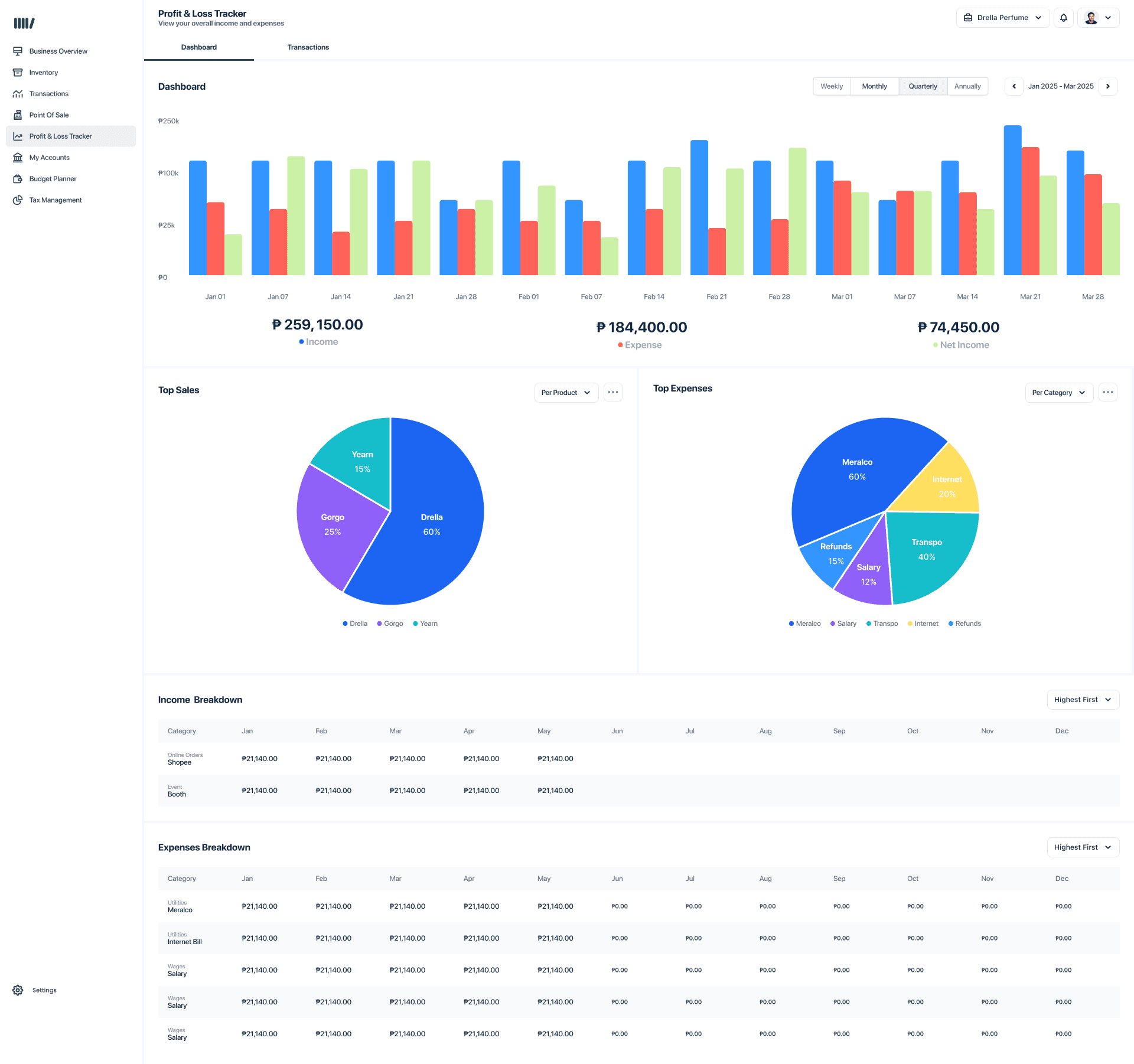Go to previous date range
Viewport: 1134px width, 1064px height.
[x=1014, y=86]
